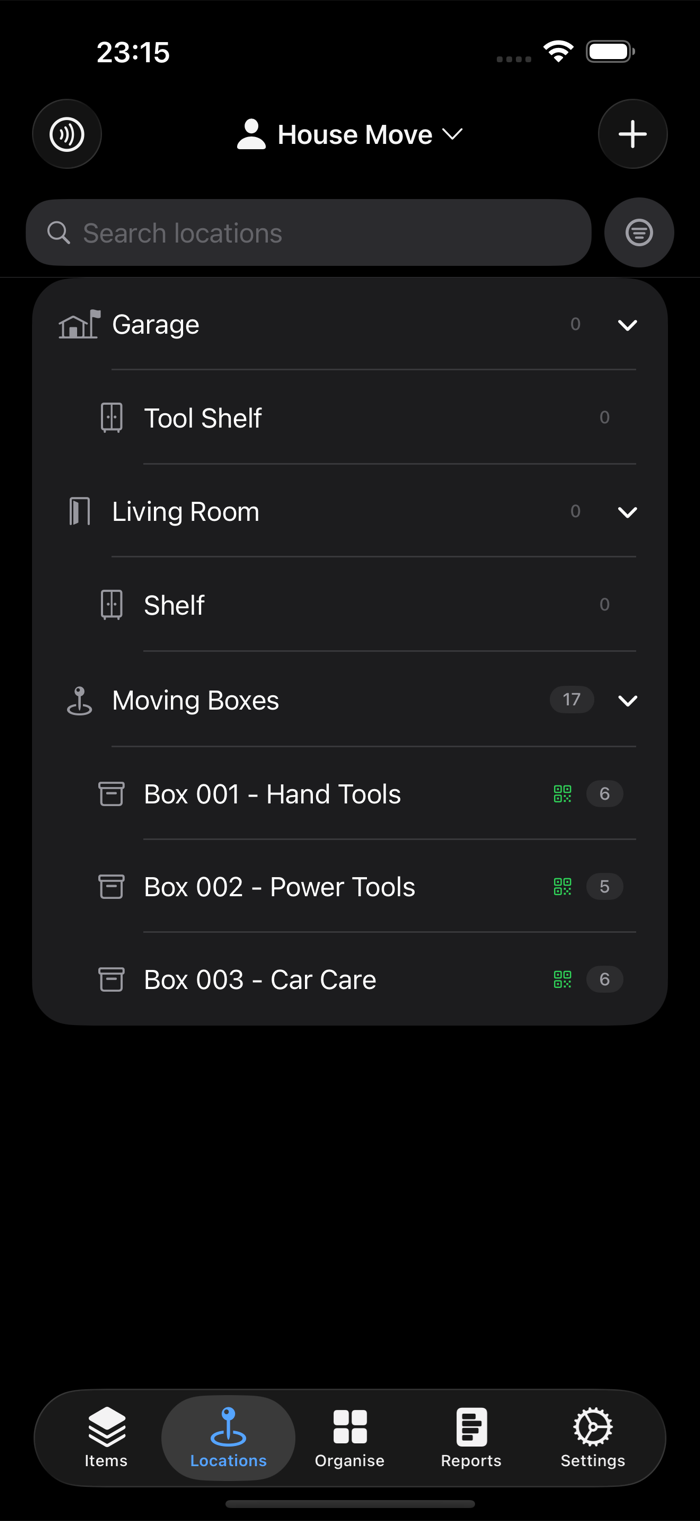Open QR code for Box 003
This screenshot has height=1521, width=700.
(563, 980)
